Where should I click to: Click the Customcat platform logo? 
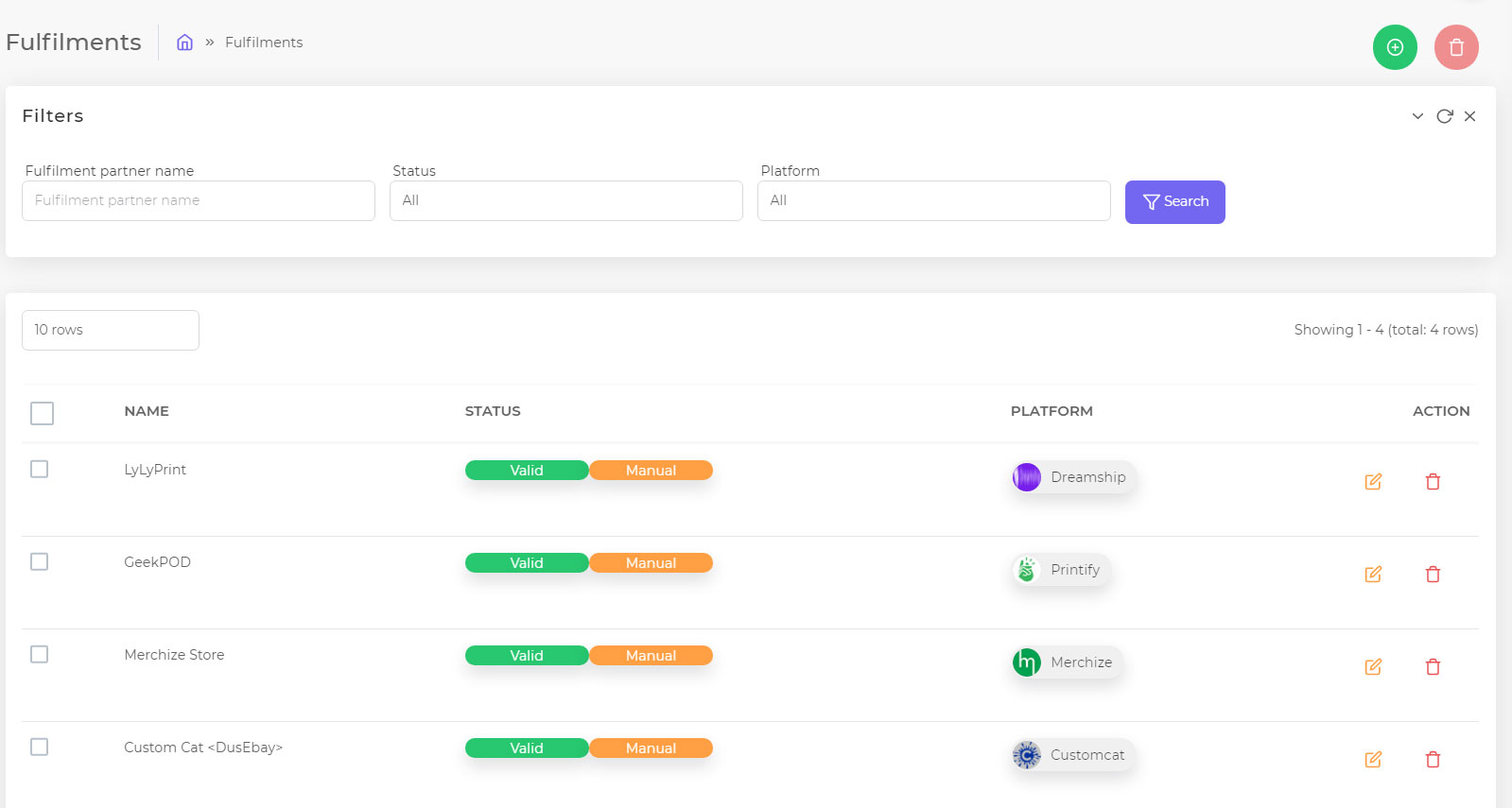pyautogui.click(x=1027, y=755)
